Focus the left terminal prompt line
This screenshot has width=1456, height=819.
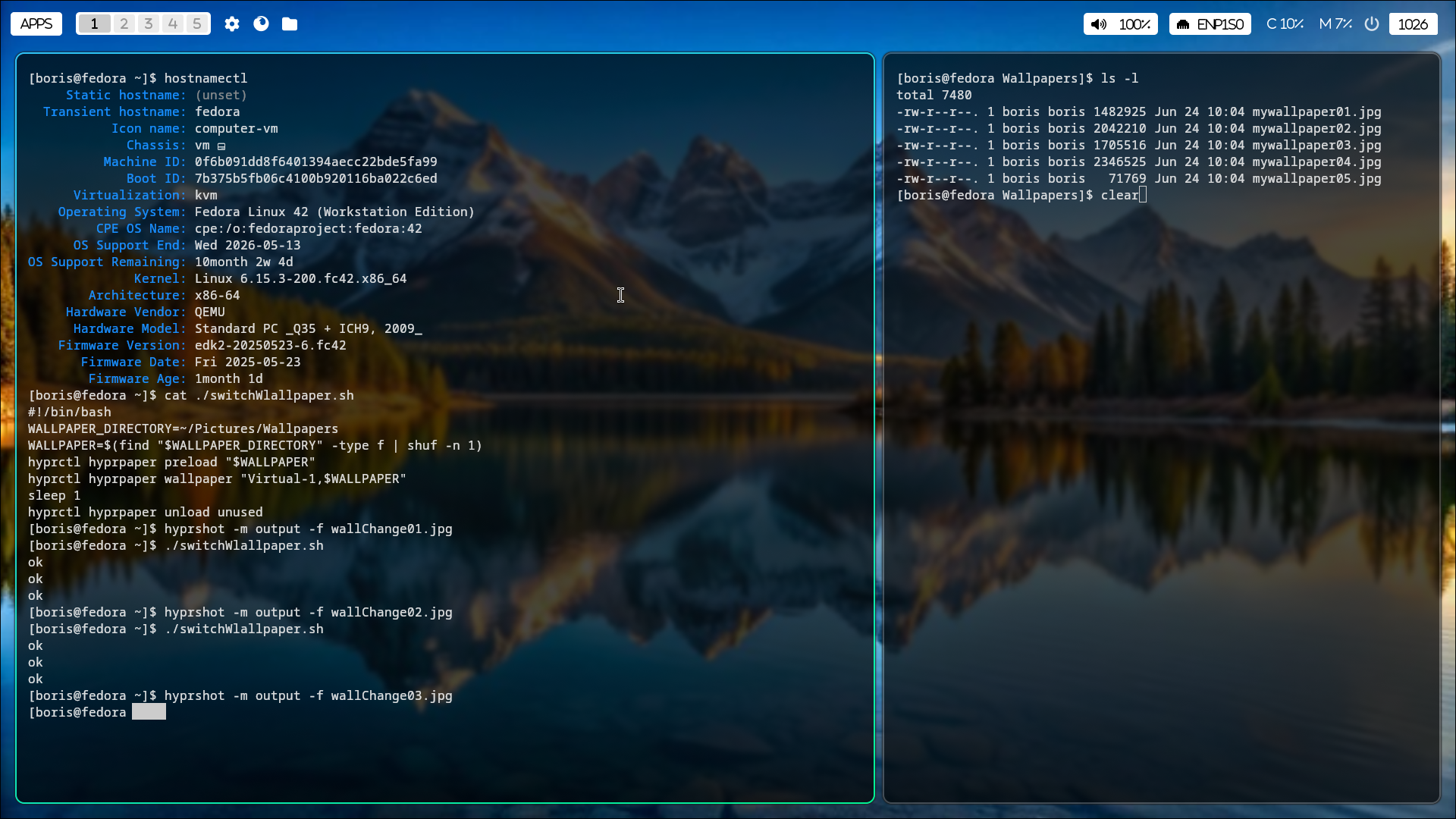click(149, 712)
